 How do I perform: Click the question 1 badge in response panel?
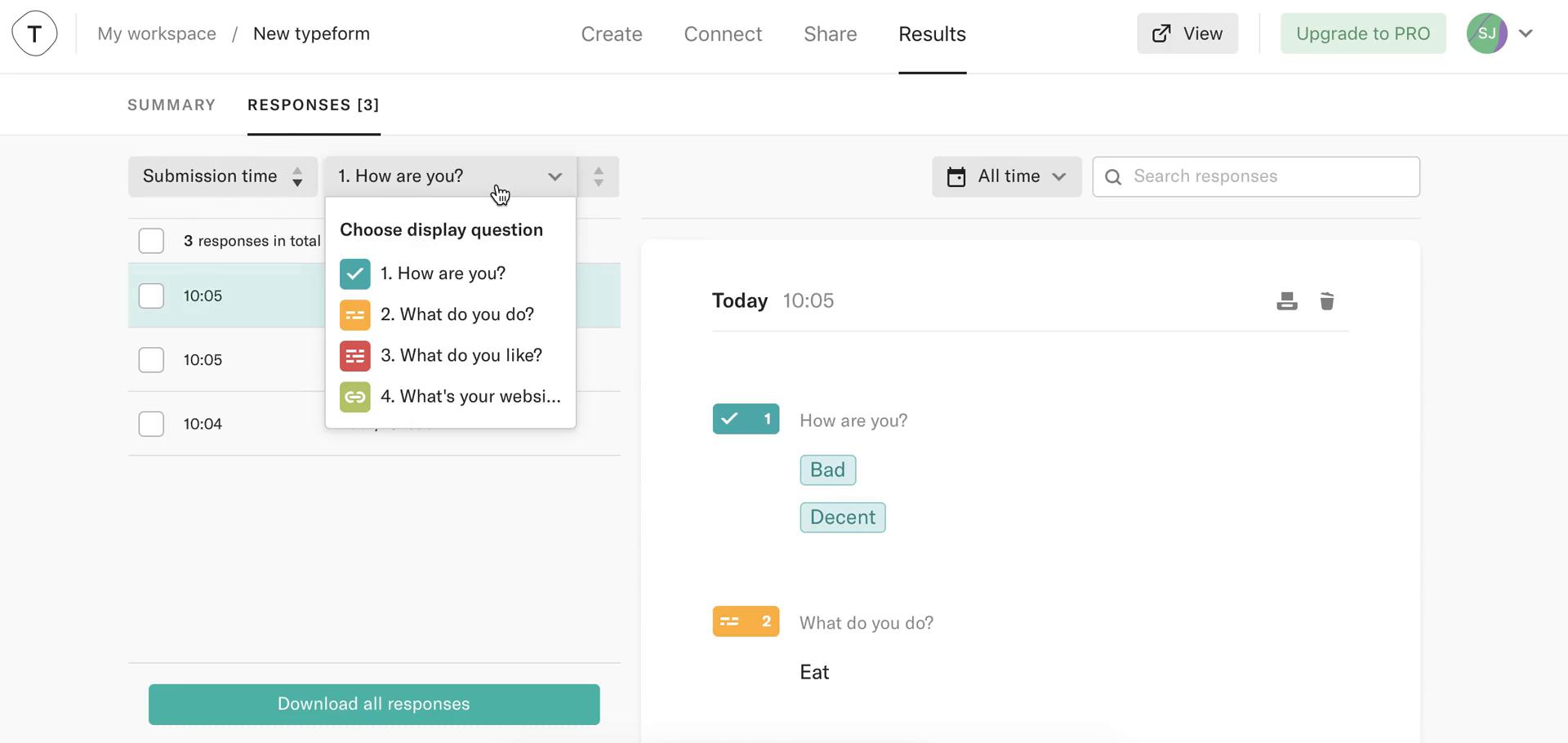pos(746,419)
